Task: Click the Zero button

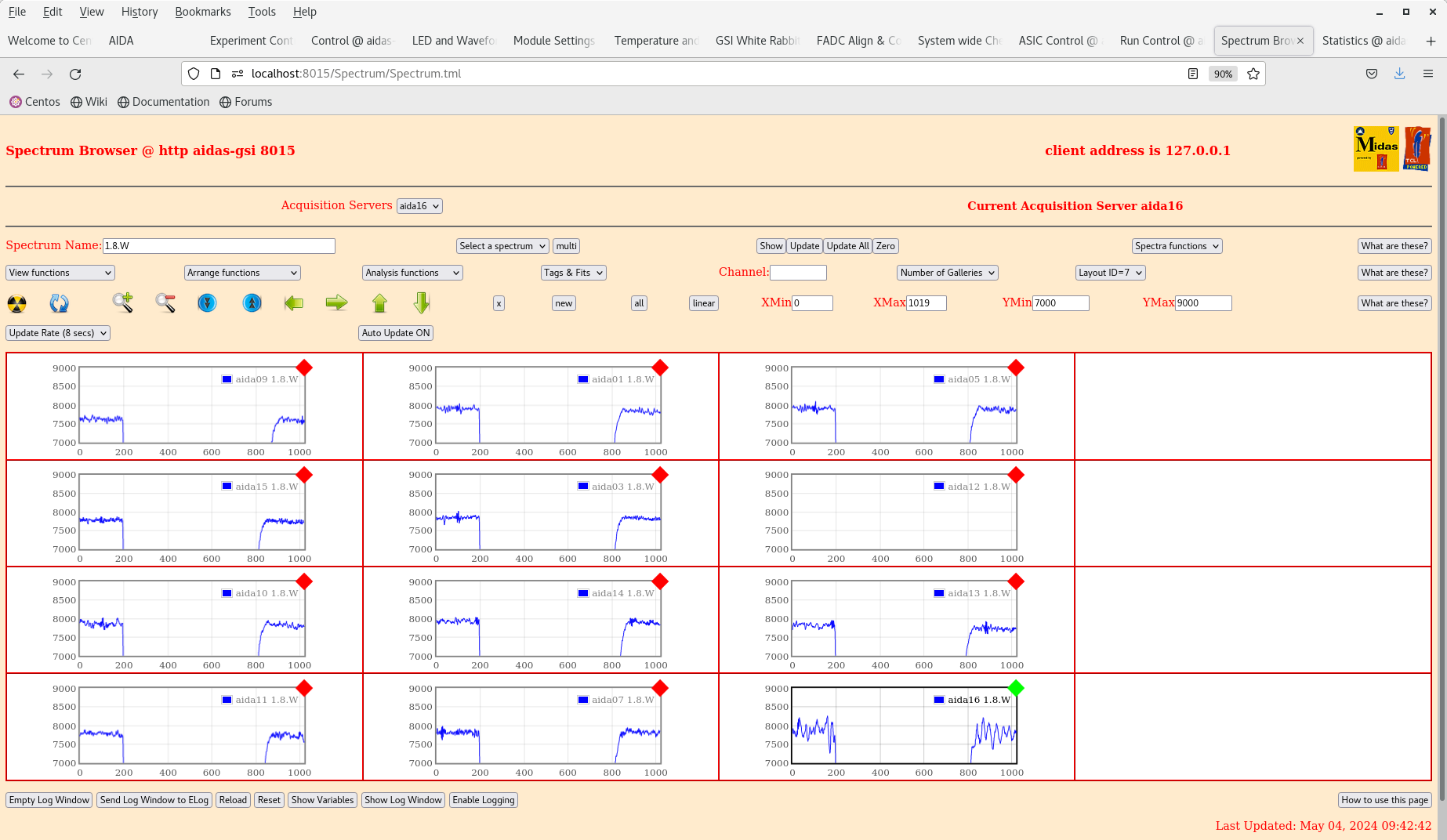Action: coord(886,246)
